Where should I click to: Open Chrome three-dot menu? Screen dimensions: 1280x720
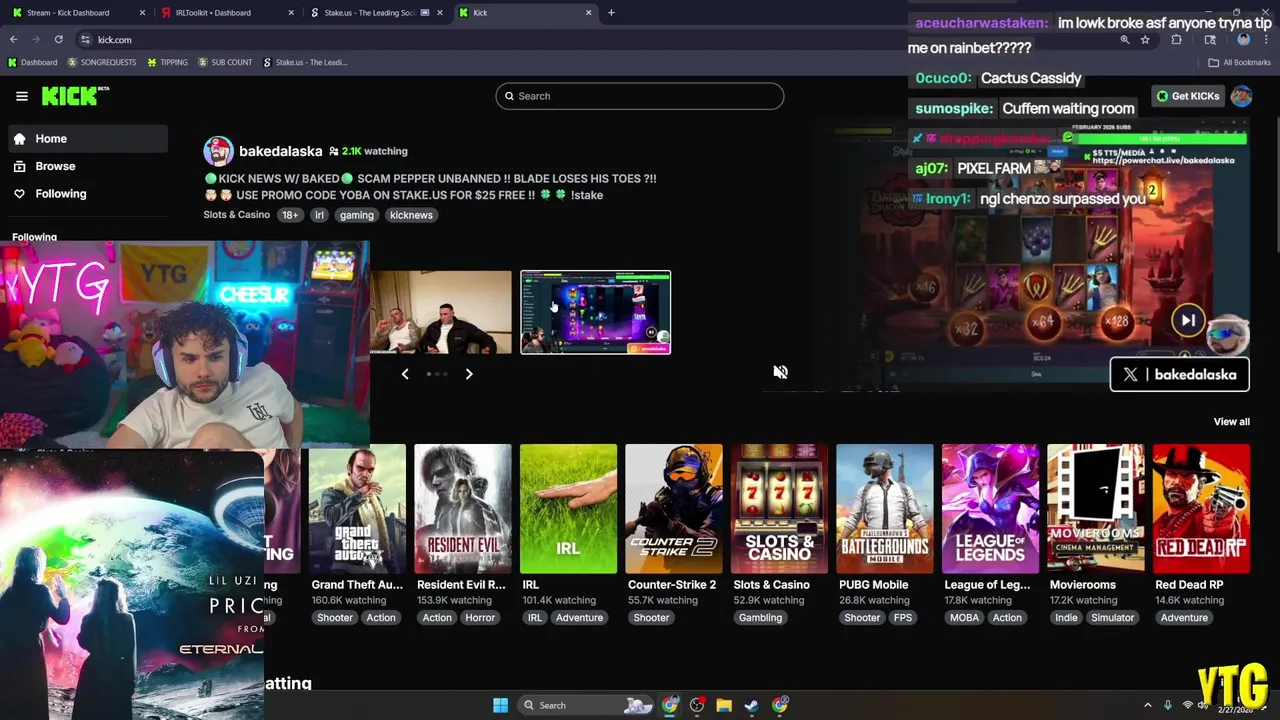tap(1265, 40)
